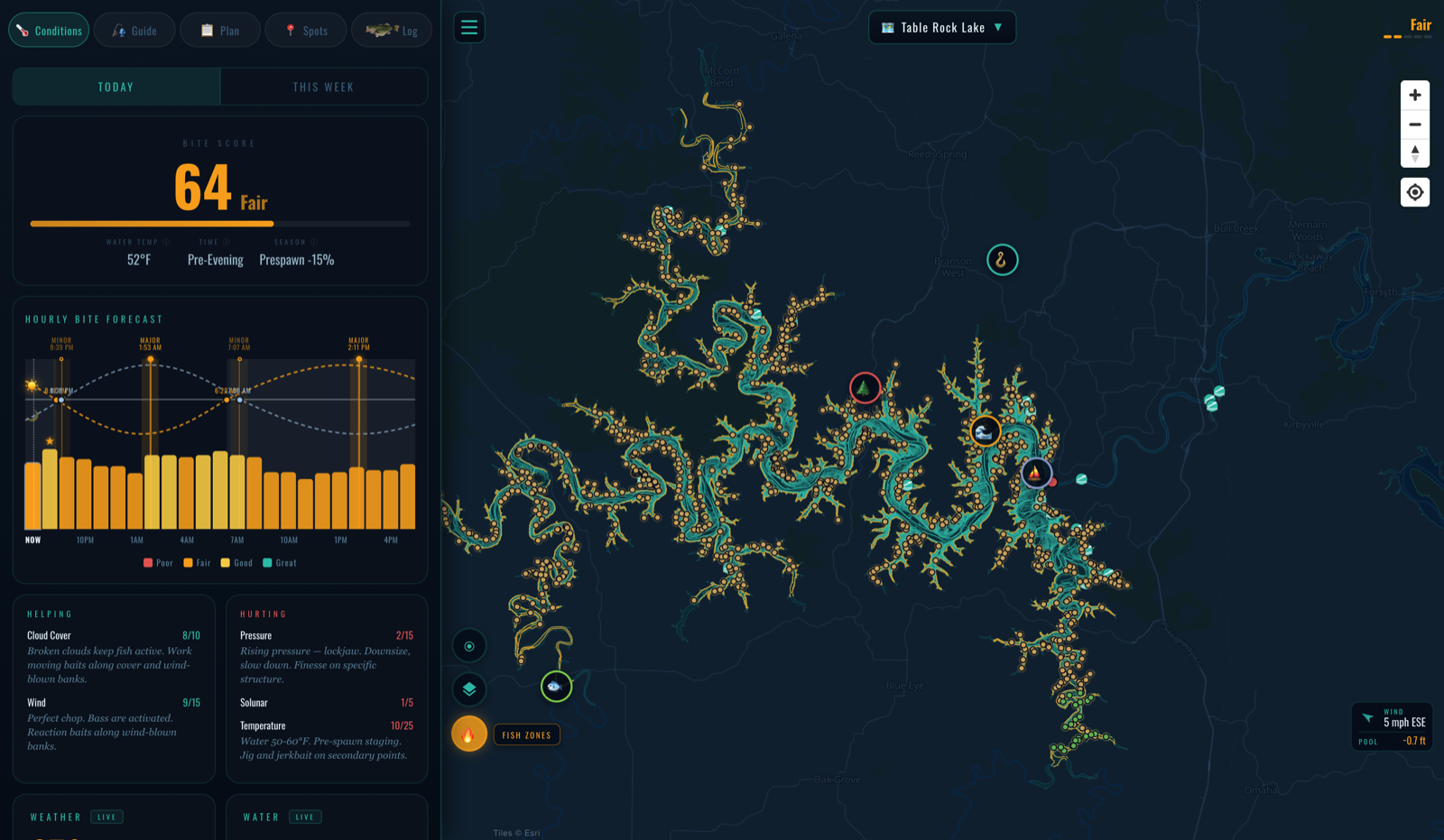Toggle the map target center button
This screenshot has width=1444, height=840.
click(x=469, y=646)
